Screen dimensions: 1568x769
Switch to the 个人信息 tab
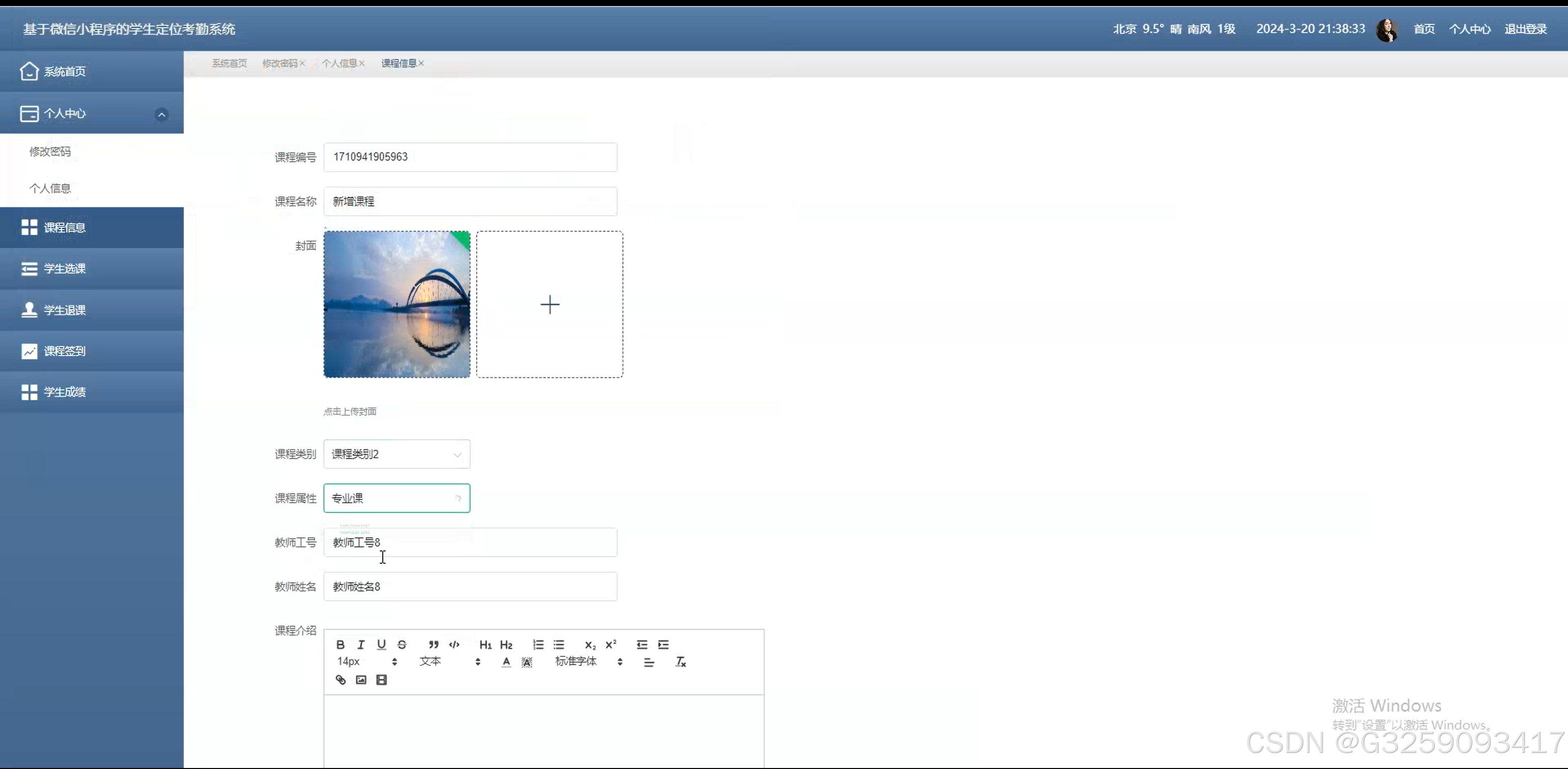(x=339, y=63)
